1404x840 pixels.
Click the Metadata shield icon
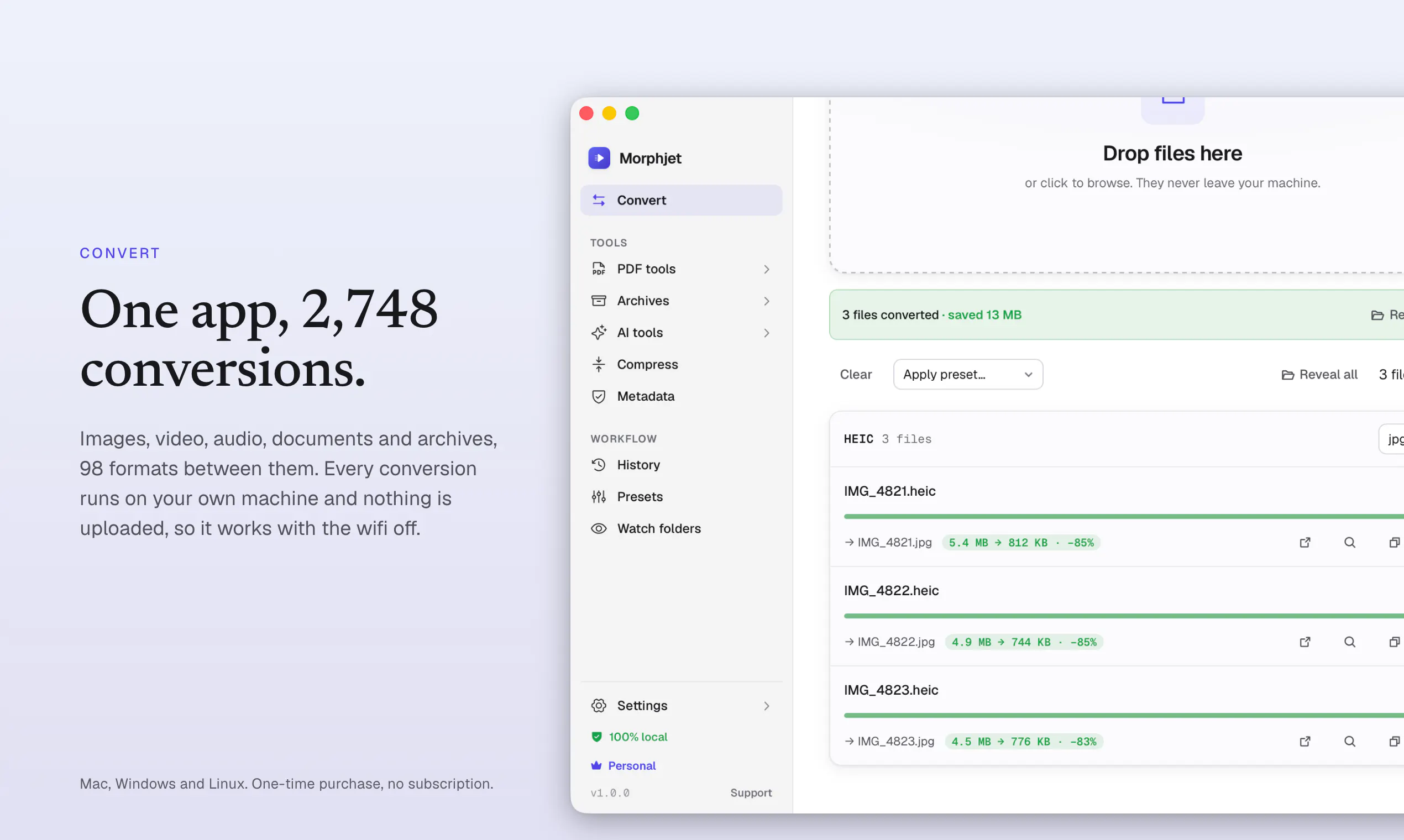(x=599, y=396)
